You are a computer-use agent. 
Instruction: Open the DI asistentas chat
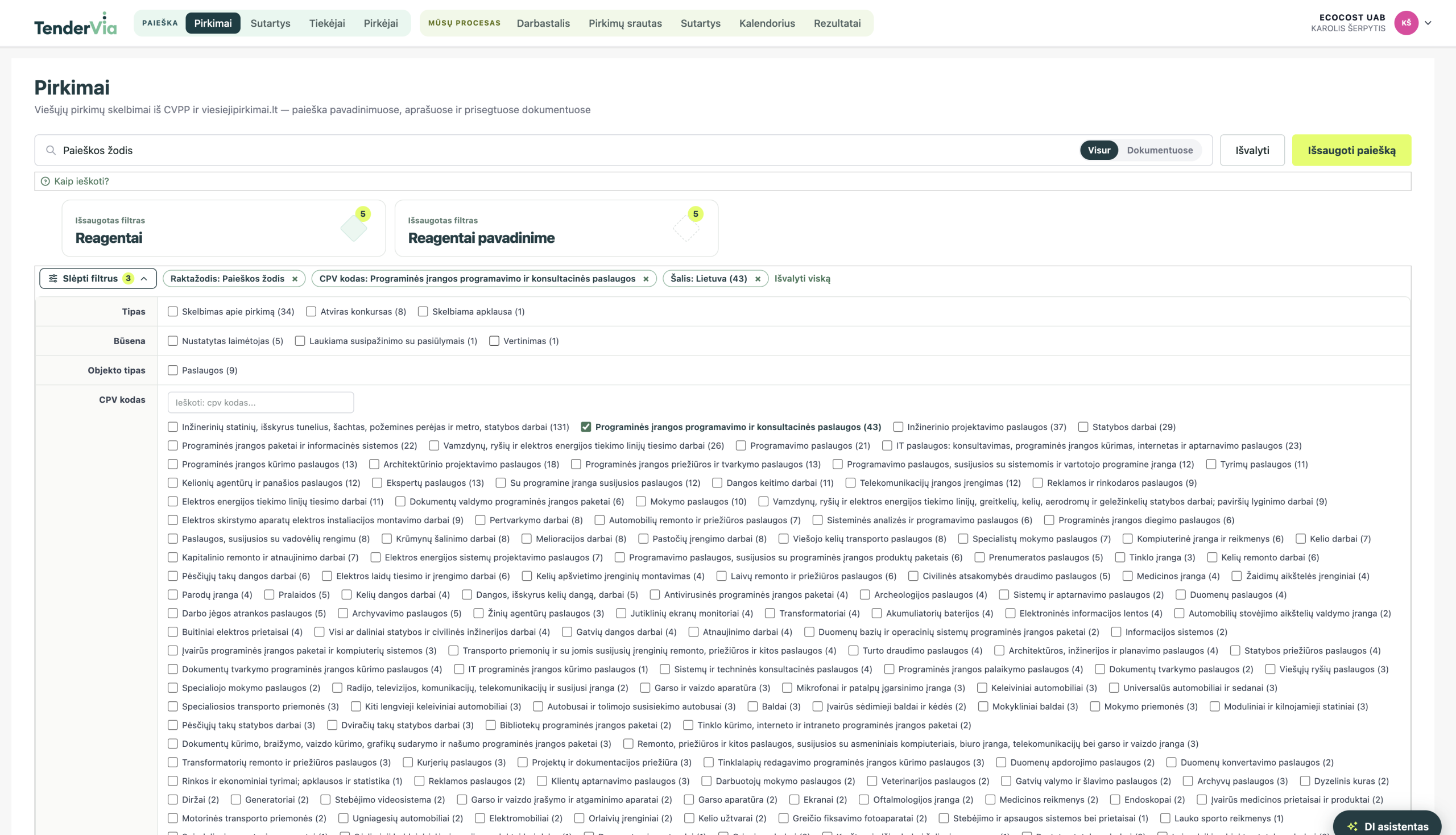1387,825
